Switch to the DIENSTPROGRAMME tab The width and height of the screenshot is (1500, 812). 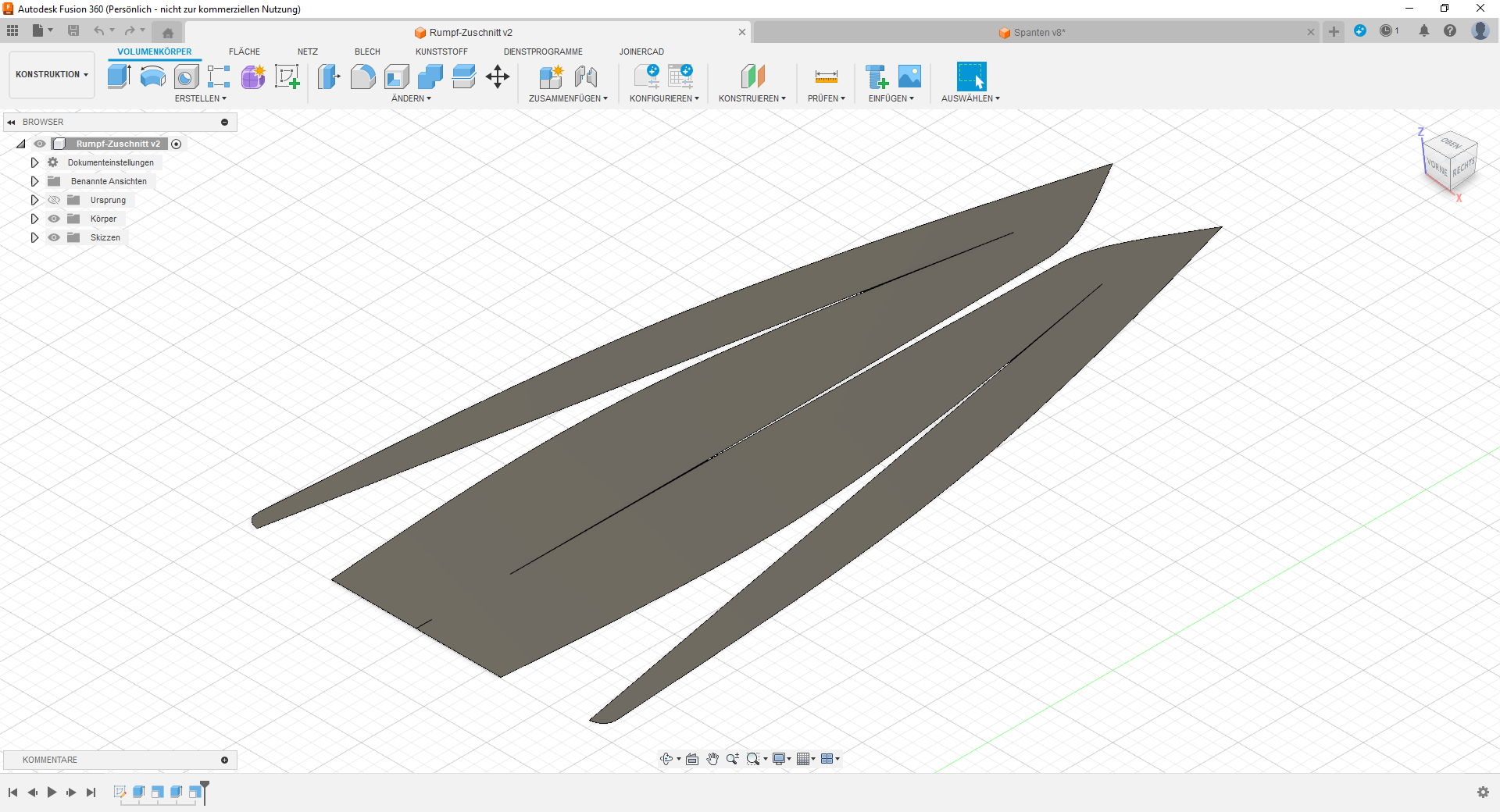(x=543, y=52)
